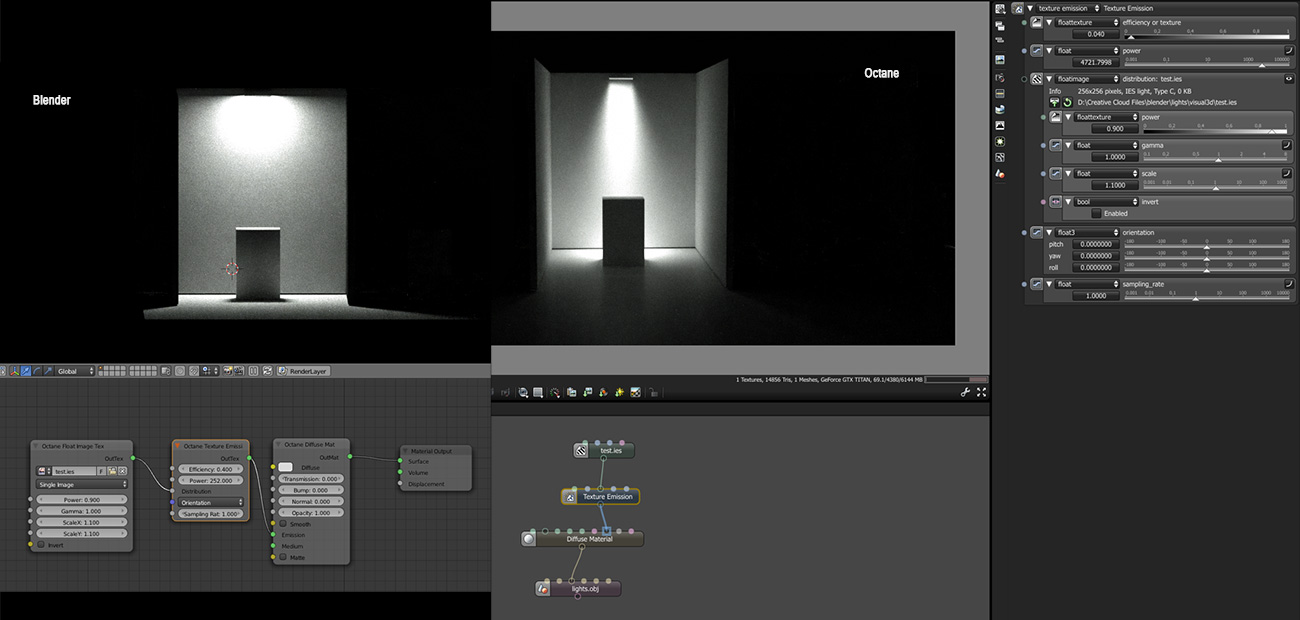Click the fullscreen expand arrows icon in Octane
Viewport: 1300px width, 620px height.
pos(981,392)
